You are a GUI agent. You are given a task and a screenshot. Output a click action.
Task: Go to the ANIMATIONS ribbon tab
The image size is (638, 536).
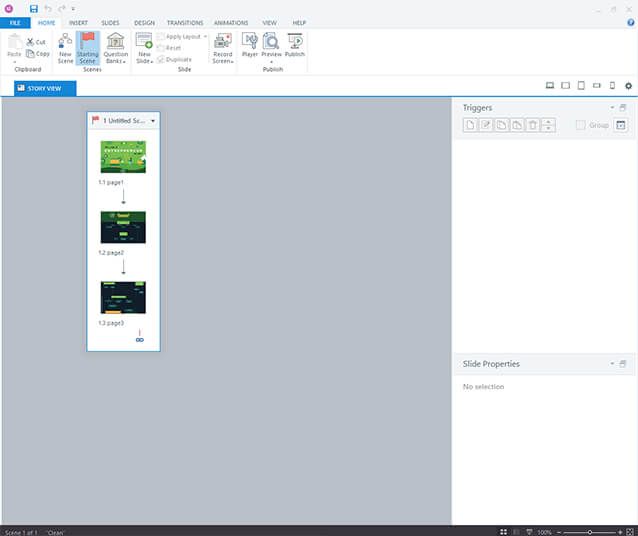(231, 23)
